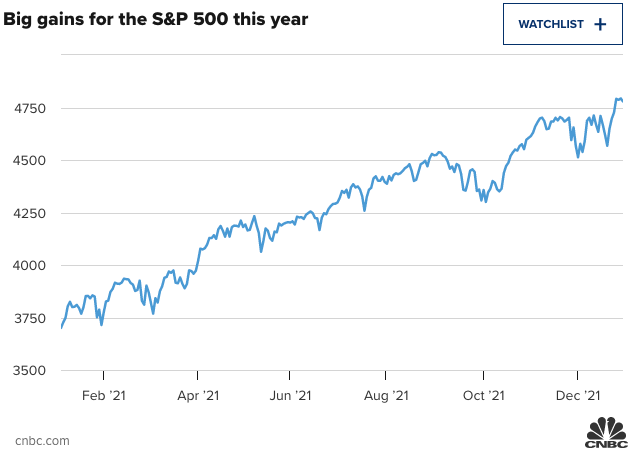The height and width of the screenshot is (450, 634).
Task: Click the 3750 y-axis value
Action: pos(20,318)
